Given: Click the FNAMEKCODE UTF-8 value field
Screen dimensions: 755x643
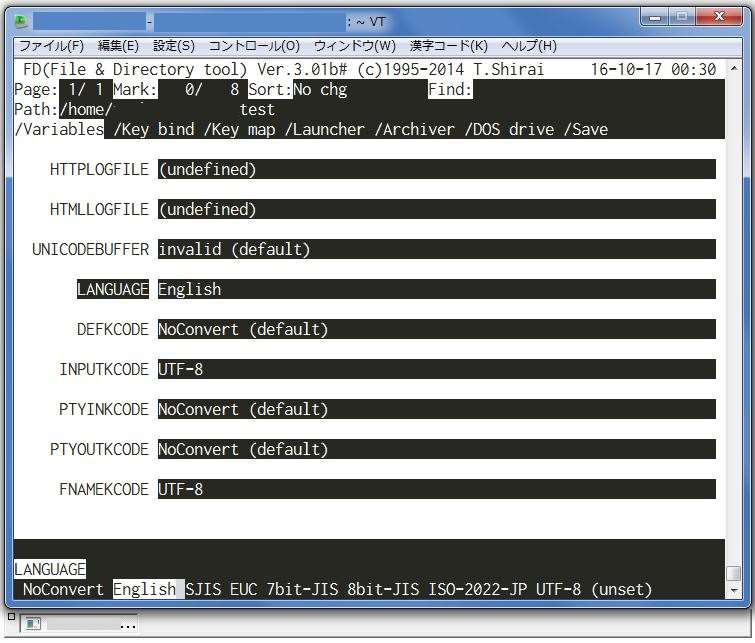Looking at the screenshot, I should click(x=437, y=489).
